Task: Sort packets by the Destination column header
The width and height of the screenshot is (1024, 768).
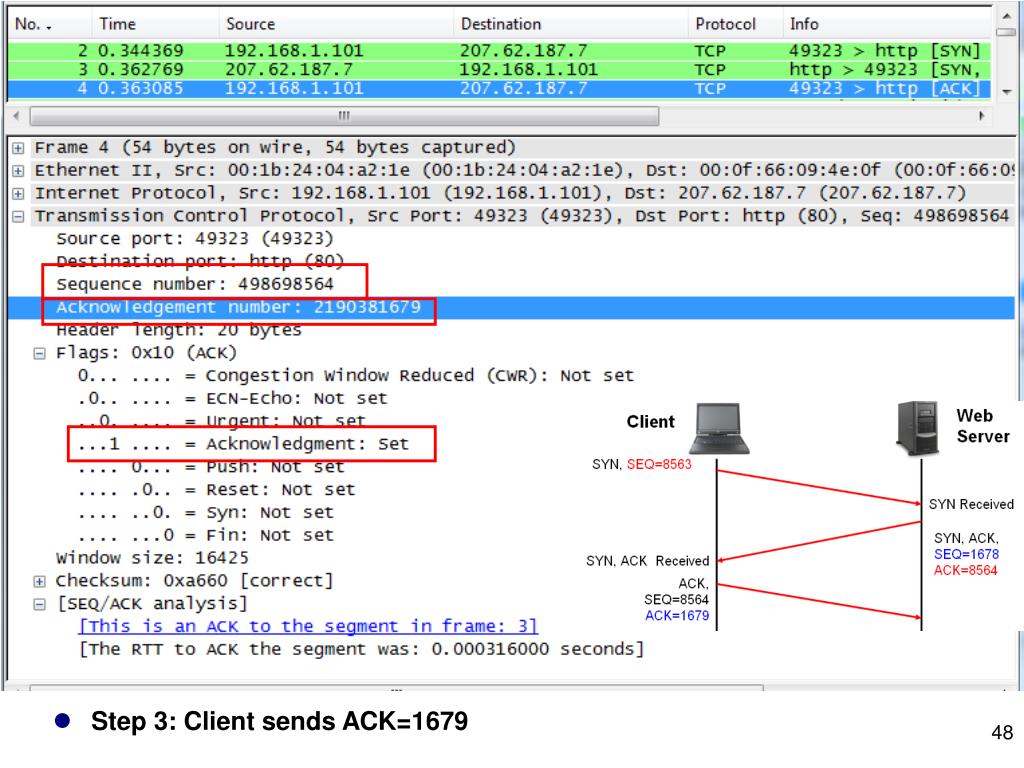Action: pyautogui.click(x=570, y=24)
